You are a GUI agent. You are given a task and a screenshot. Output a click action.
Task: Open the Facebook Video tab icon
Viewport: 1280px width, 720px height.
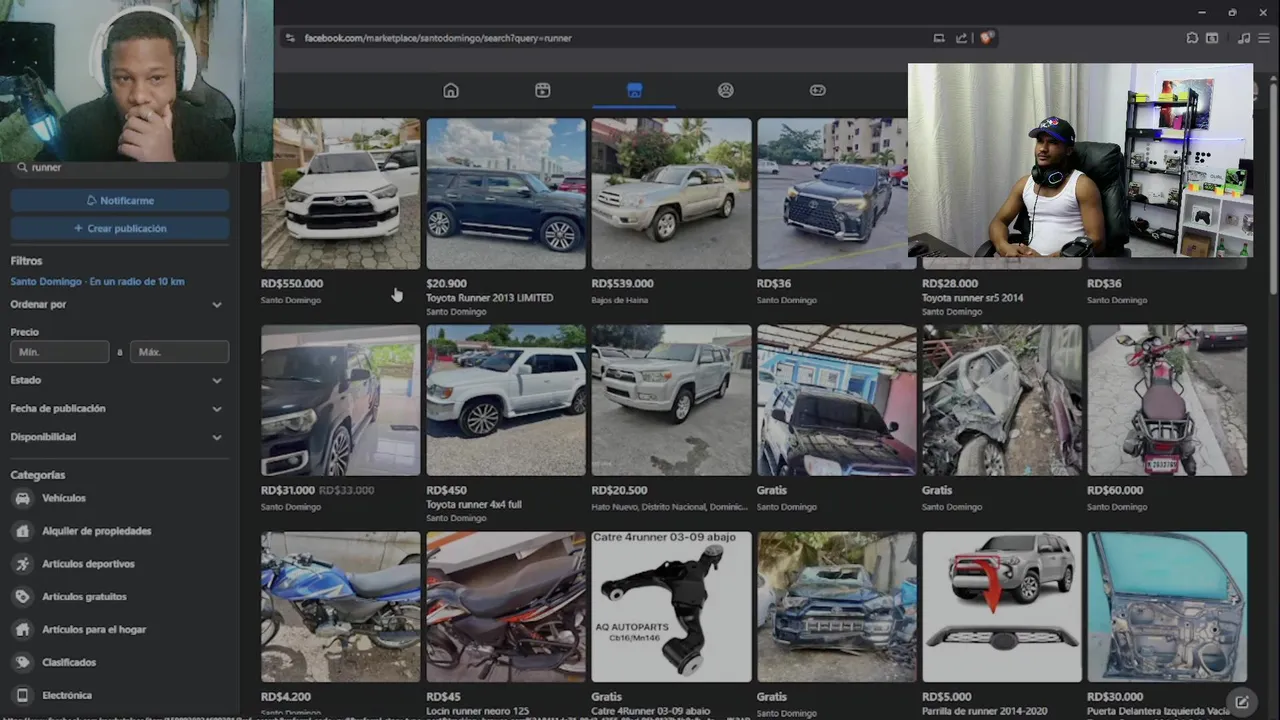click(x=543, y=90)
